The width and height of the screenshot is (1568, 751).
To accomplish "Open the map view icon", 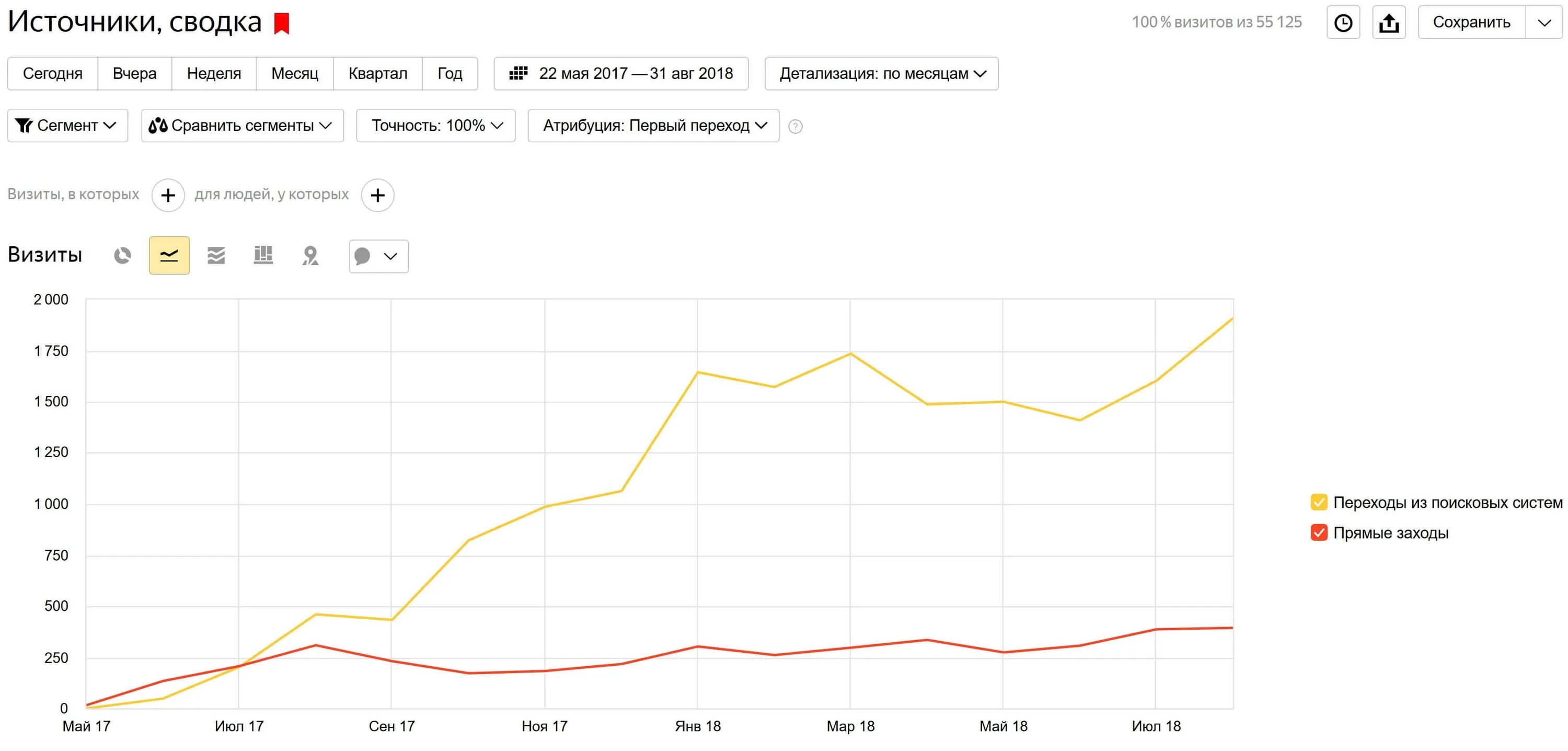I will pyautogui.click(x=310, y=255).
